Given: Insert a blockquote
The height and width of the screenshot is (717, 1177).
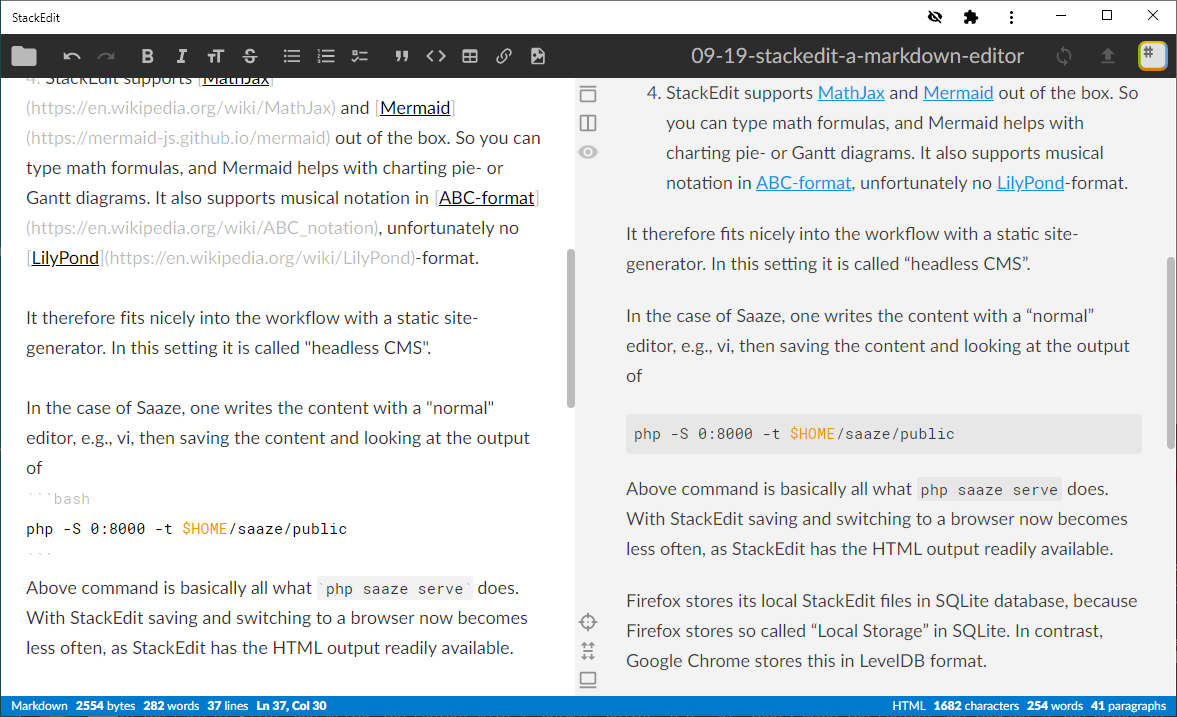Looking at the screenshot, I should coord(402,56).
